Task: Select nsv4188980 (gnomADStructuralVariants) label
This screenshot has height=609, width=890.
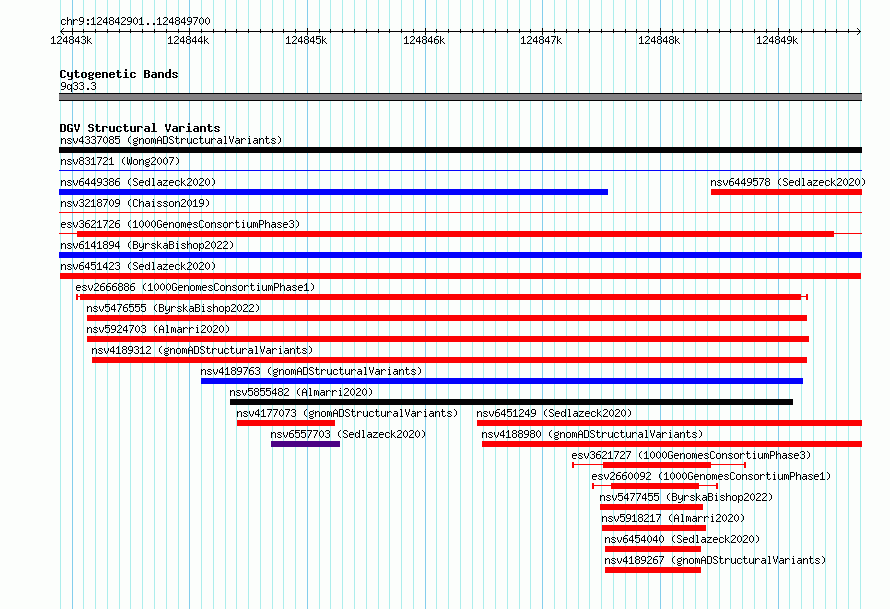Action: [592, 434]
